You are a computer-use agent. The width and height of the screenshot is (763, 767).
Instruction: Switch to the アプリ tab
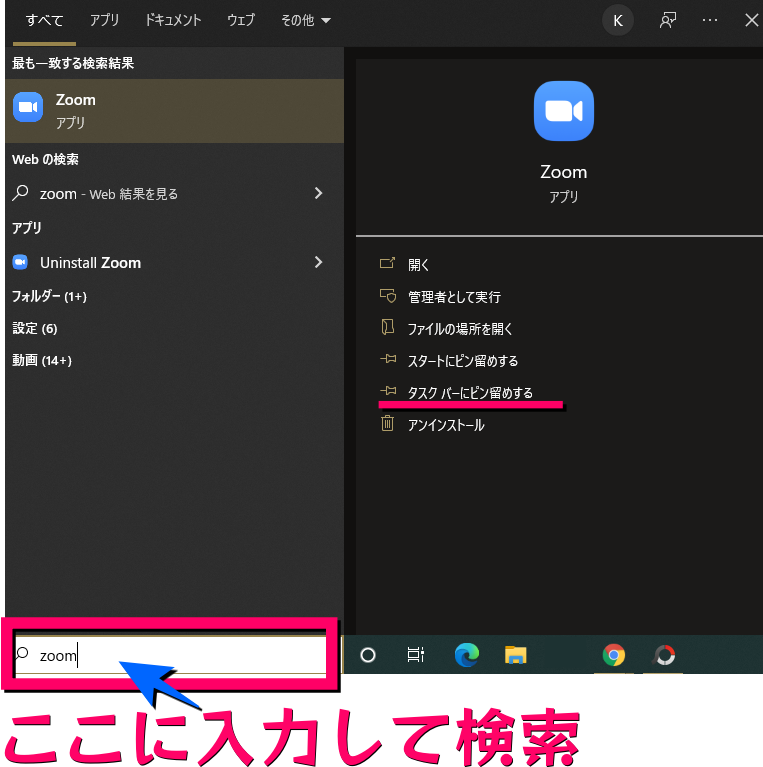(x=104, y=21)
